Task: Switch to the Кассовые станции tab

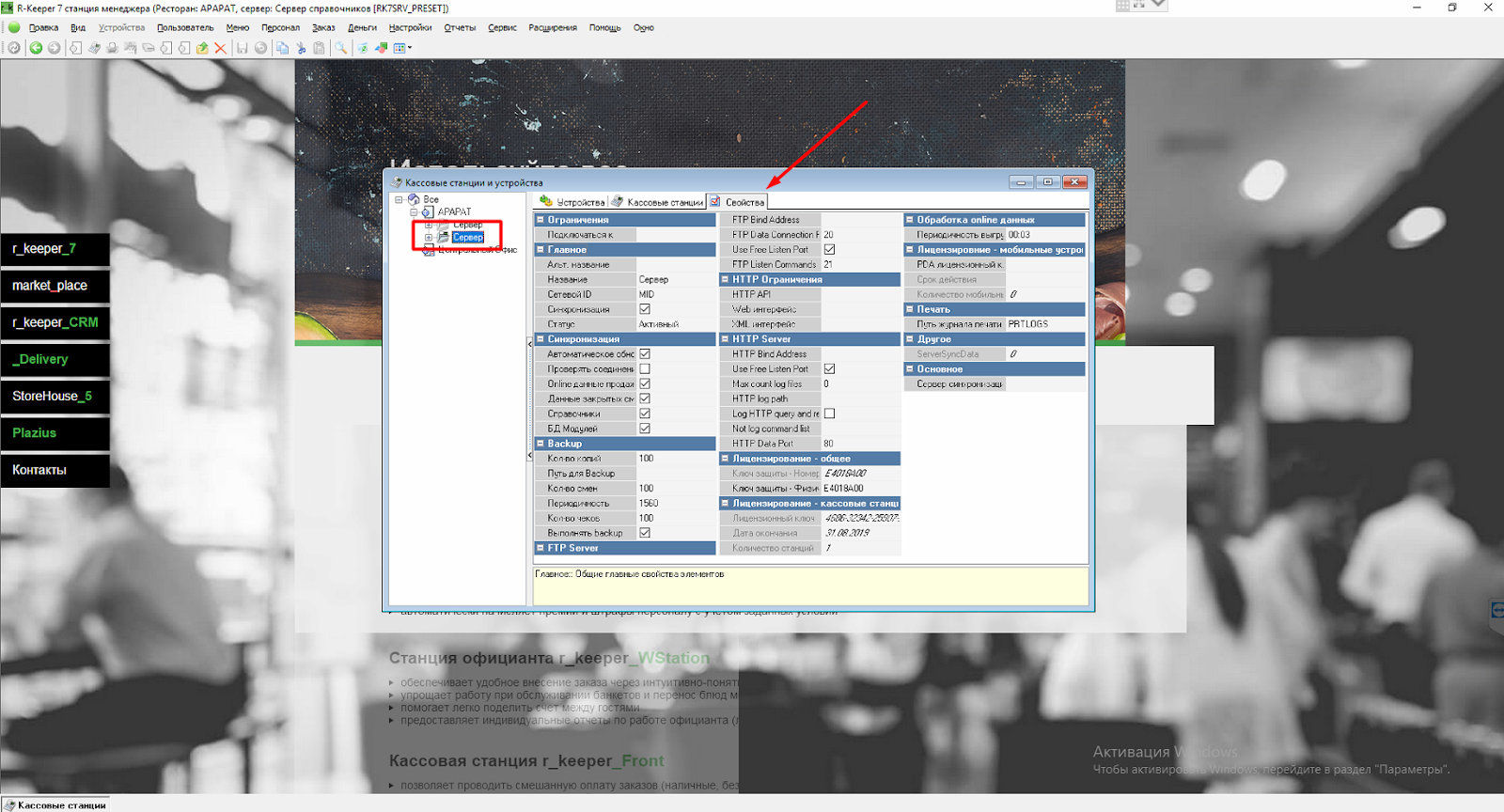Action: [x=657, y=202]
